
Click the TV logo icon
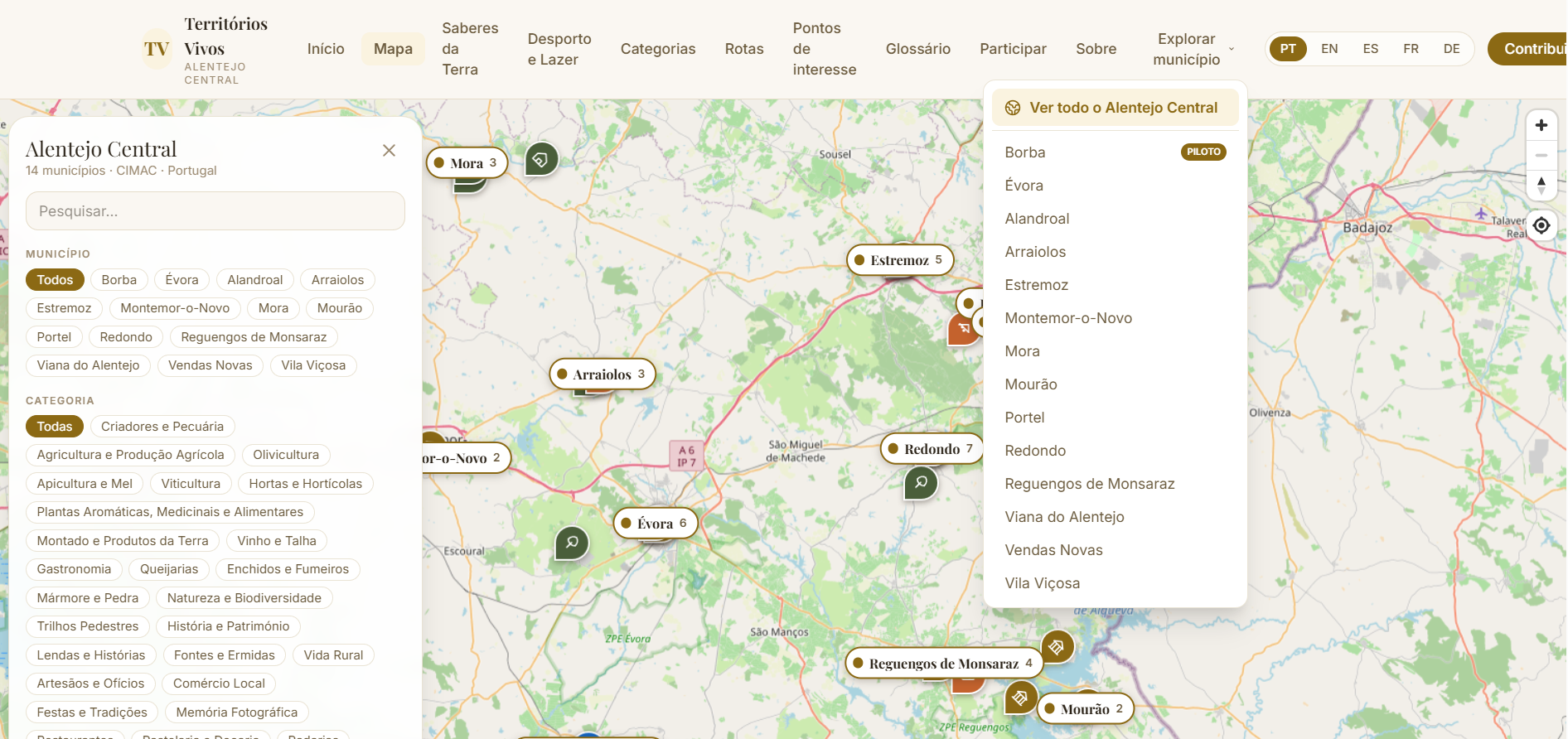157,49
